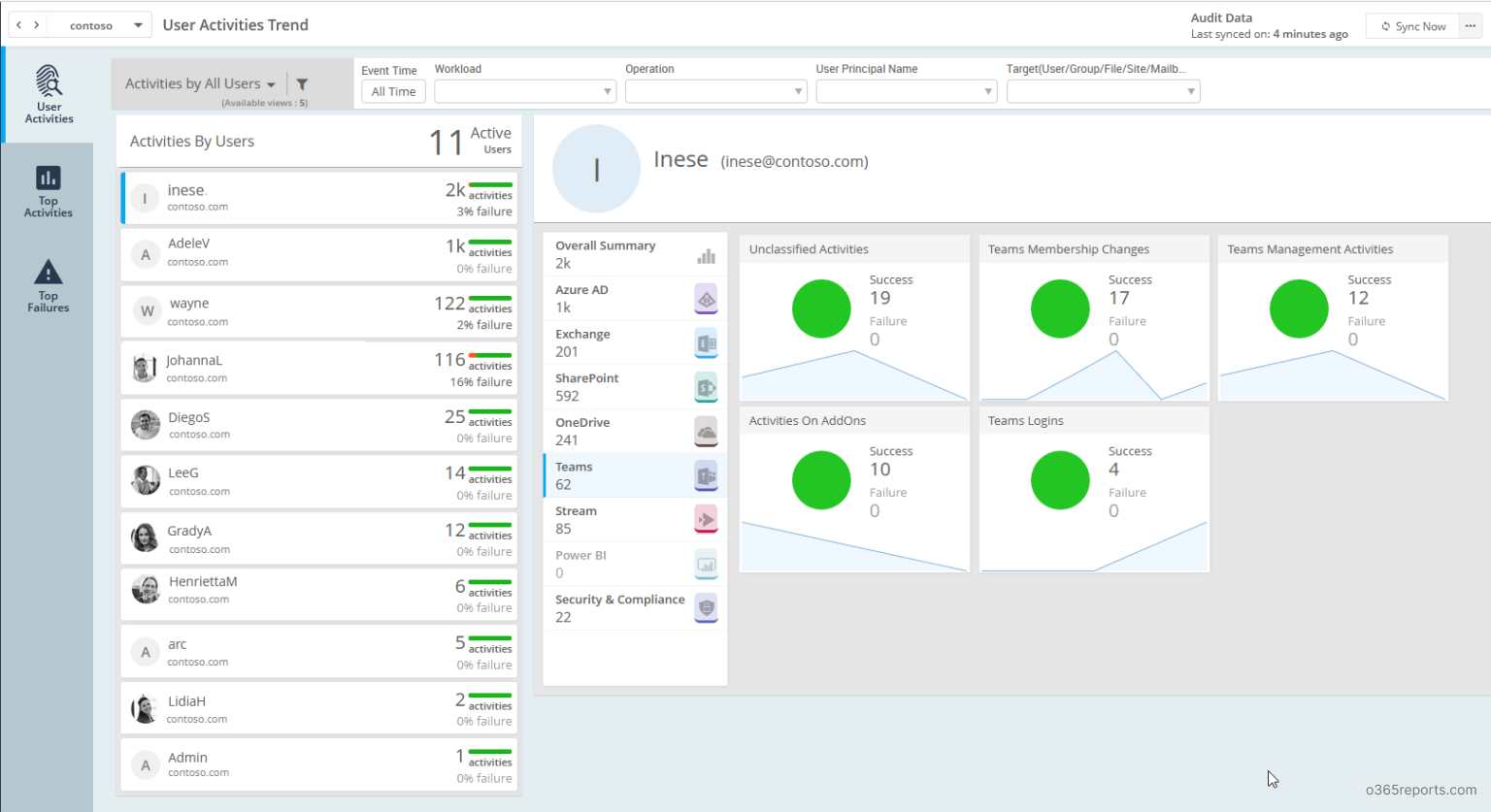The width and height of the screenshot is (1491, 812).
Task: Click the Teams workload icon
Action: tap(706, 475)
